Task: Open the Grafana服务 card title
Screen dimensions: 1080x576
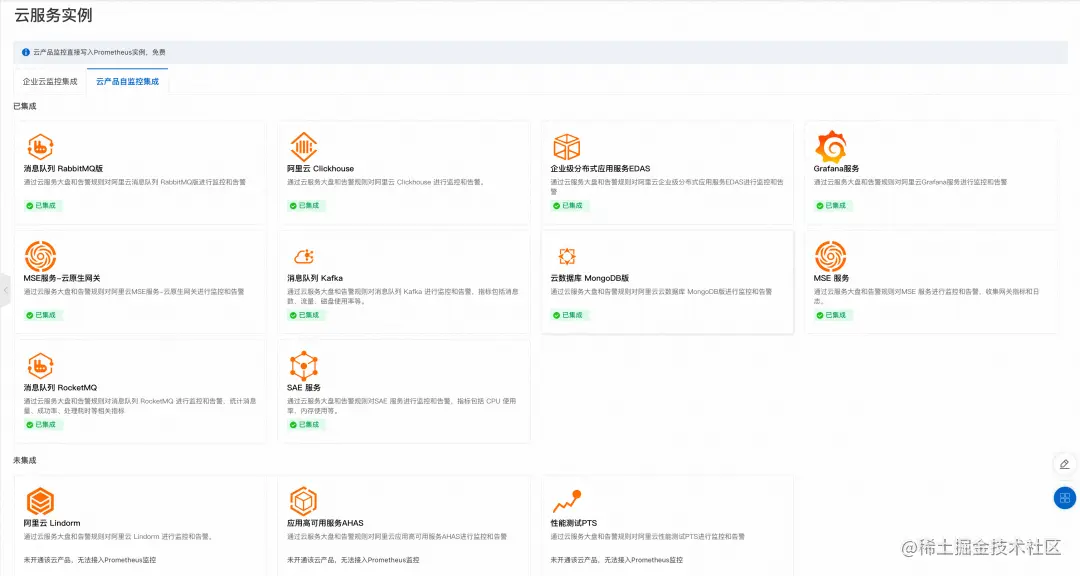Action: coord(836,168)
